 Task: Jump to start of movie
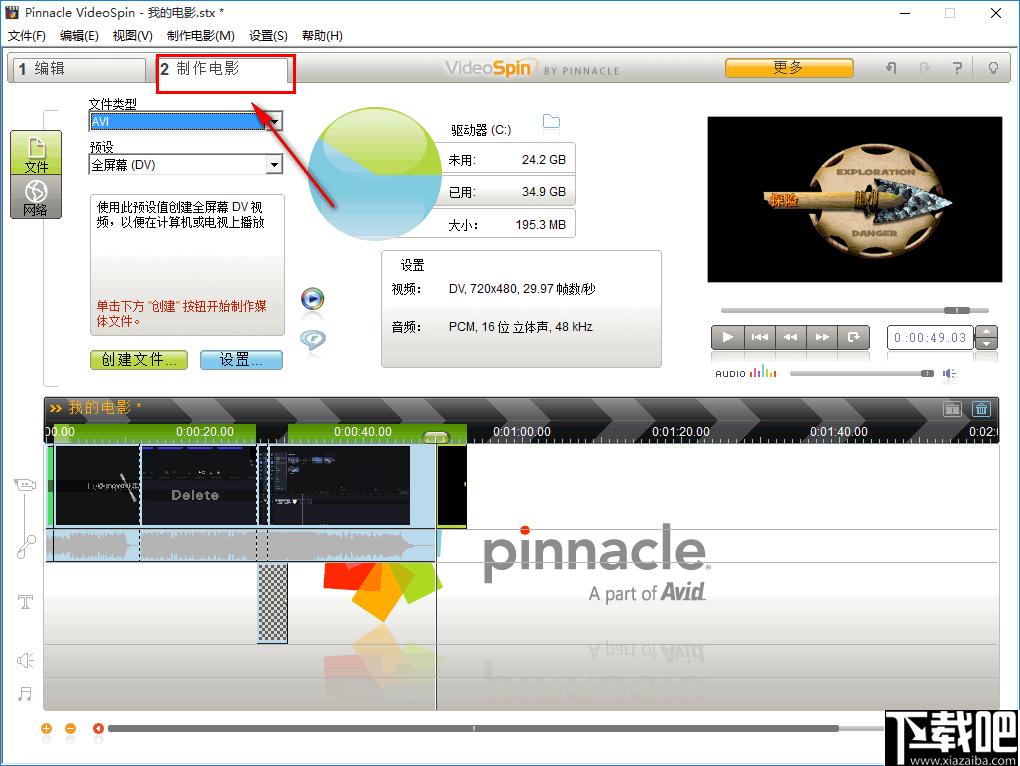(x=759, y=337)
